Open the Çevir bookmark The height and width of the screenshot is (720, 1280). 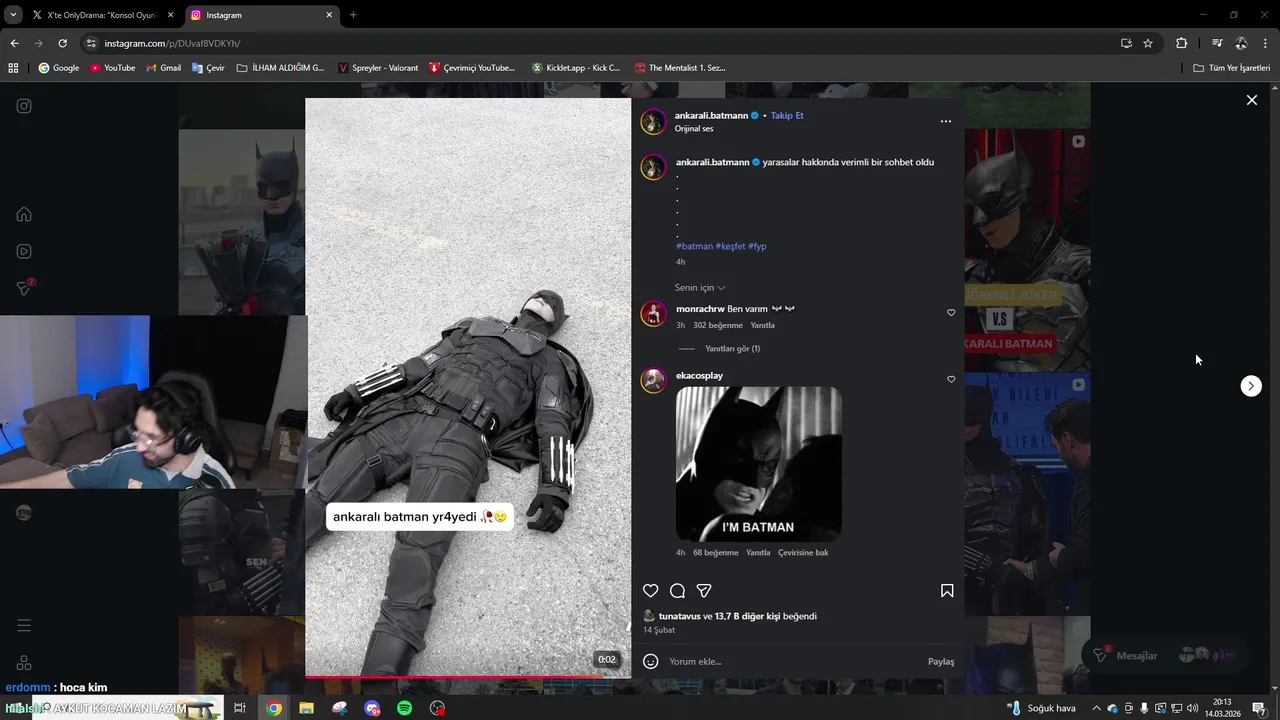pos(208,68)
